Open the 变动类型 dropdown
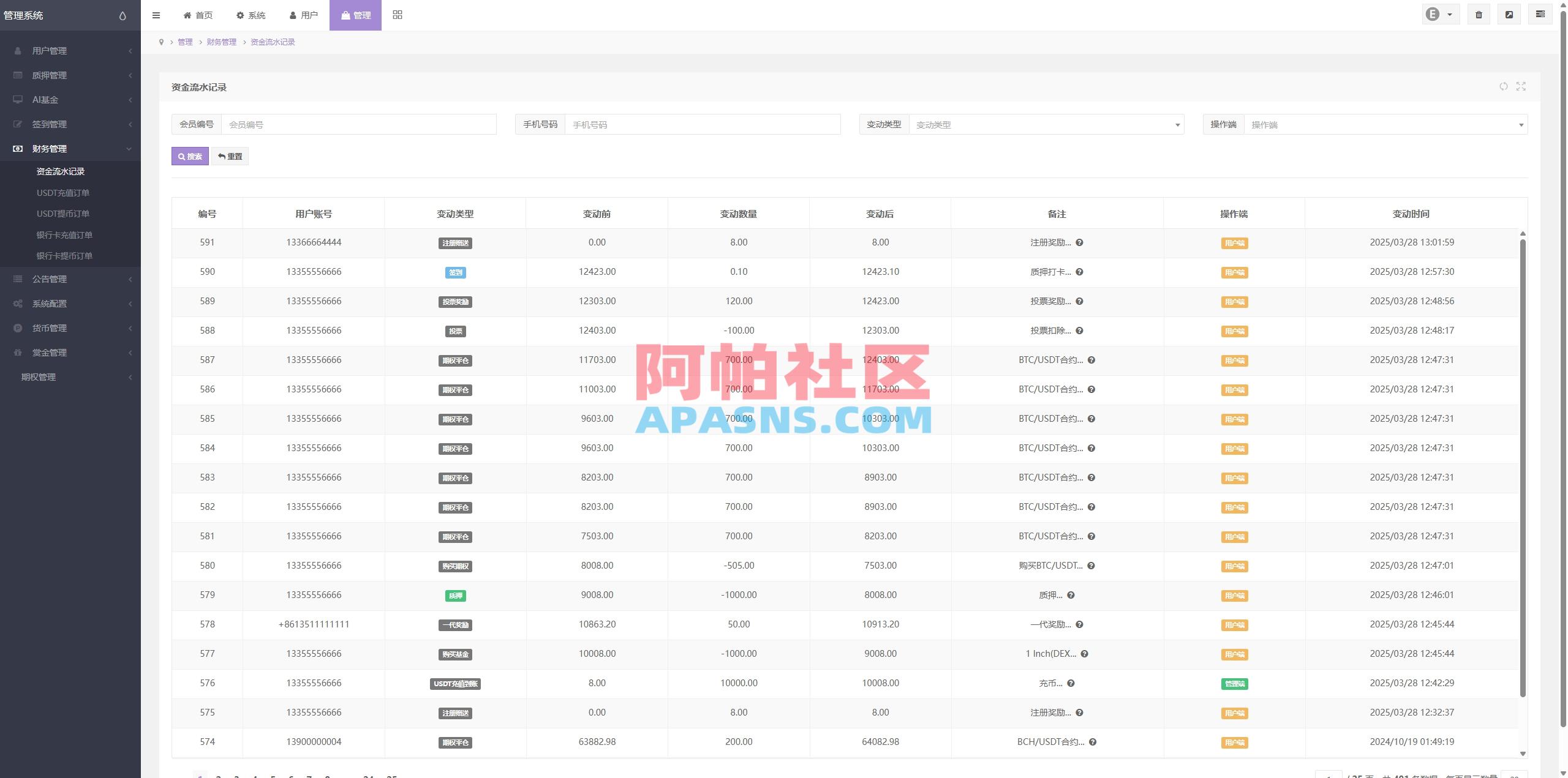Screen dimensions: 1568x778 click(x=1044, y=124)
